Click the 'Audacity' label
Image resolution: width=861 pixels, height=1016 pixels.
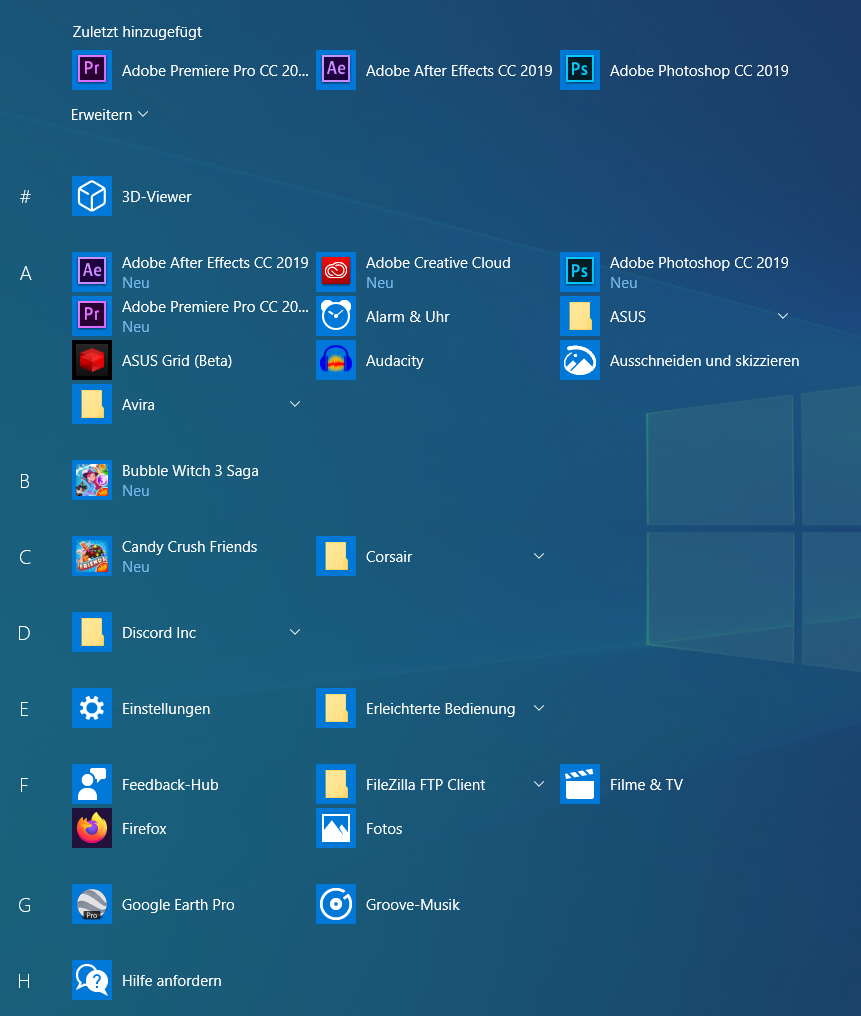[395, 361]
